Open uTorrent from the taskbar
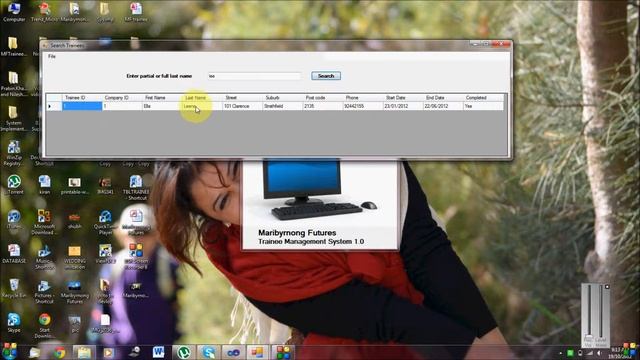This screenshot has width=640, height=360. 183,352
